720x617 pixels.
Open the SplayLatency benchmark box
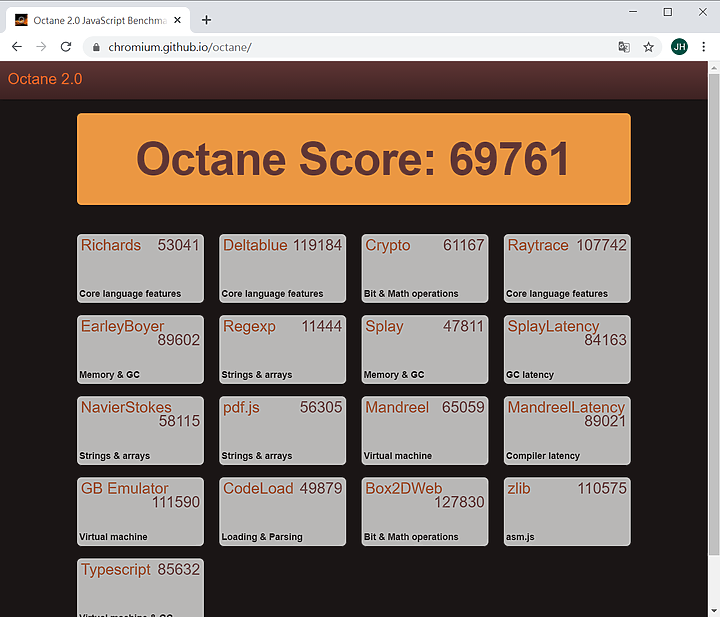(567, 349)
